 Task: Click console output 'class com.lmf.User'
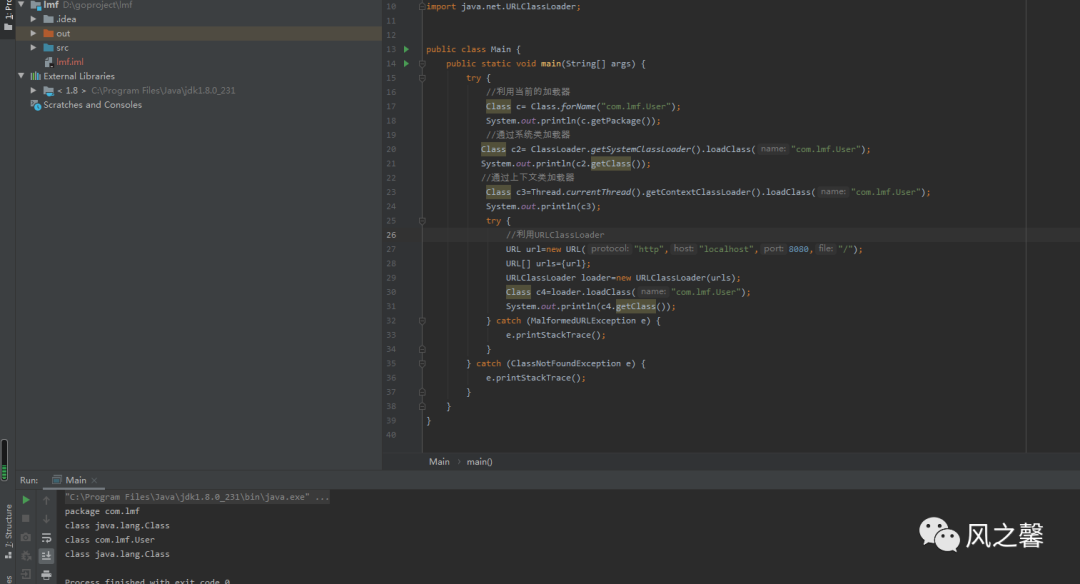tap(110, 540)
